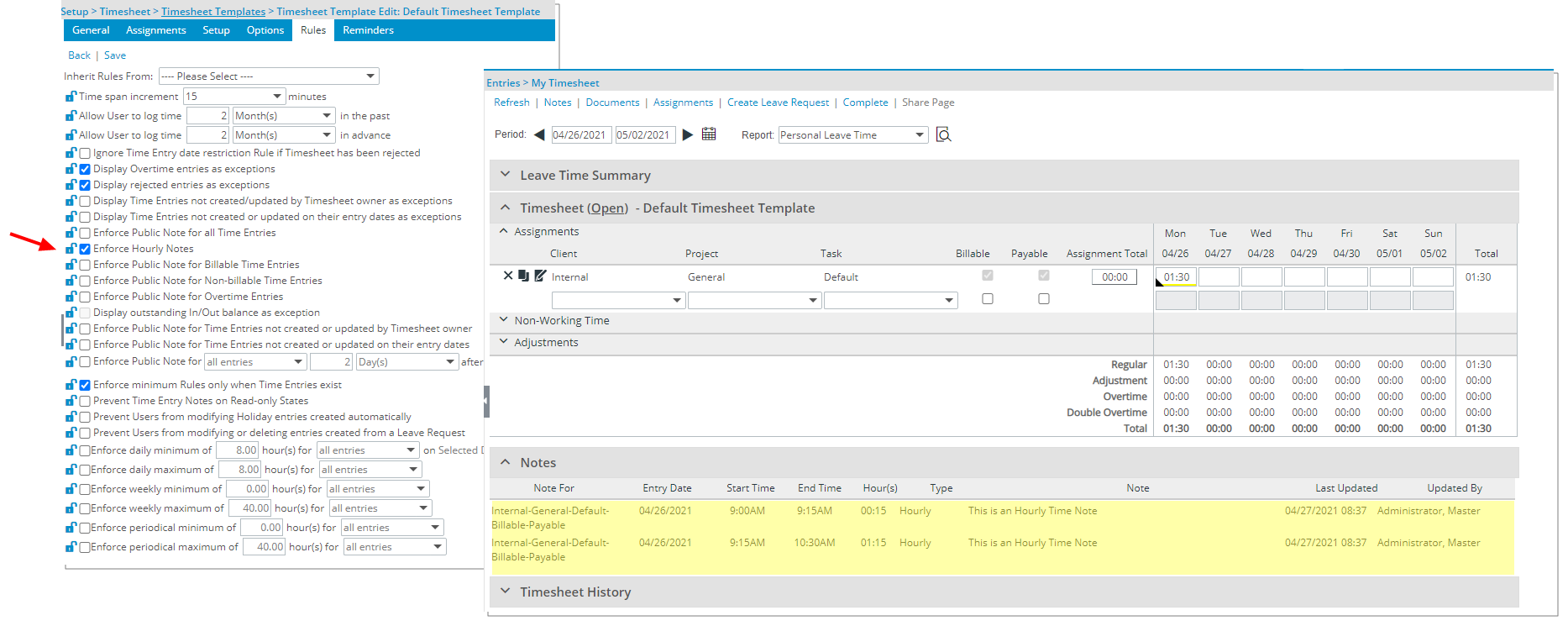Check Enforce daily minimum of hours
The image size is (1568, 626).
pos(85,451)
